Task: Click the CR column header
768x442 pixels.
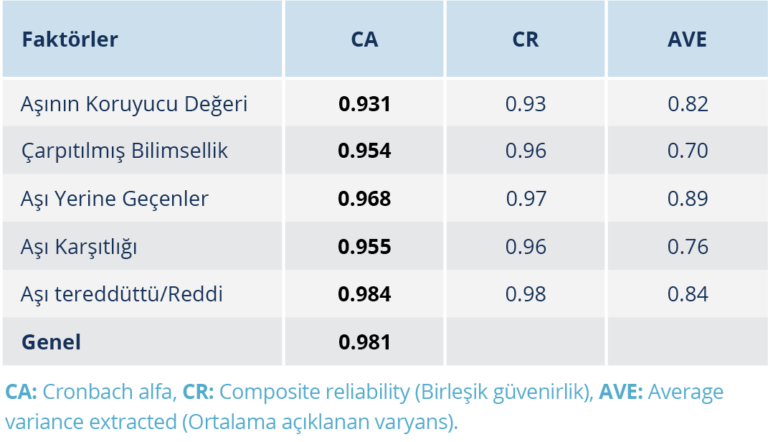Action: 526,41
